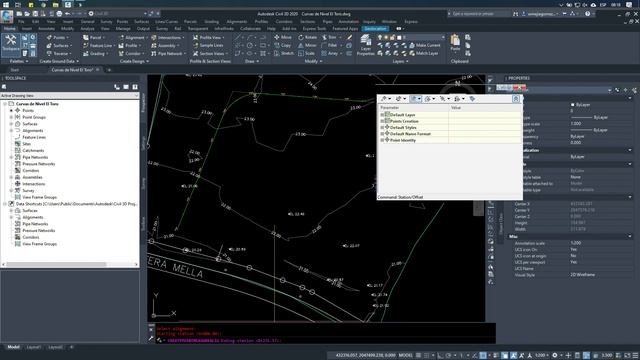This screenshot has width=640, height=360.
Task: Click the Feature Line tool
Action: point(98,45)
